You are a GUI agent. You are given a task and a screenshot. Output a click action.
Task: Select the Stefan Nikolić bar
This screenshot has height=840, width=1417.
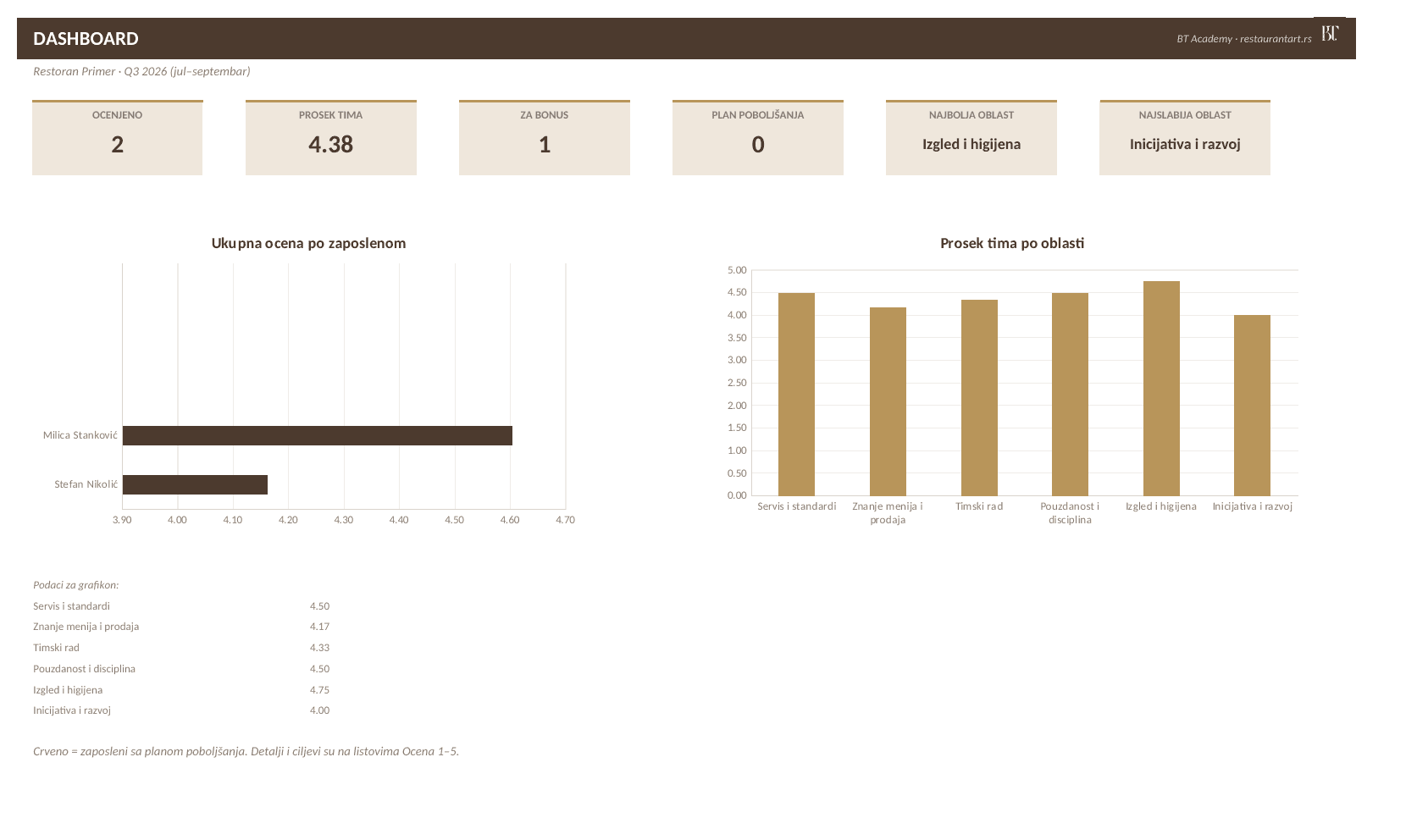click(x=195, y=484)
